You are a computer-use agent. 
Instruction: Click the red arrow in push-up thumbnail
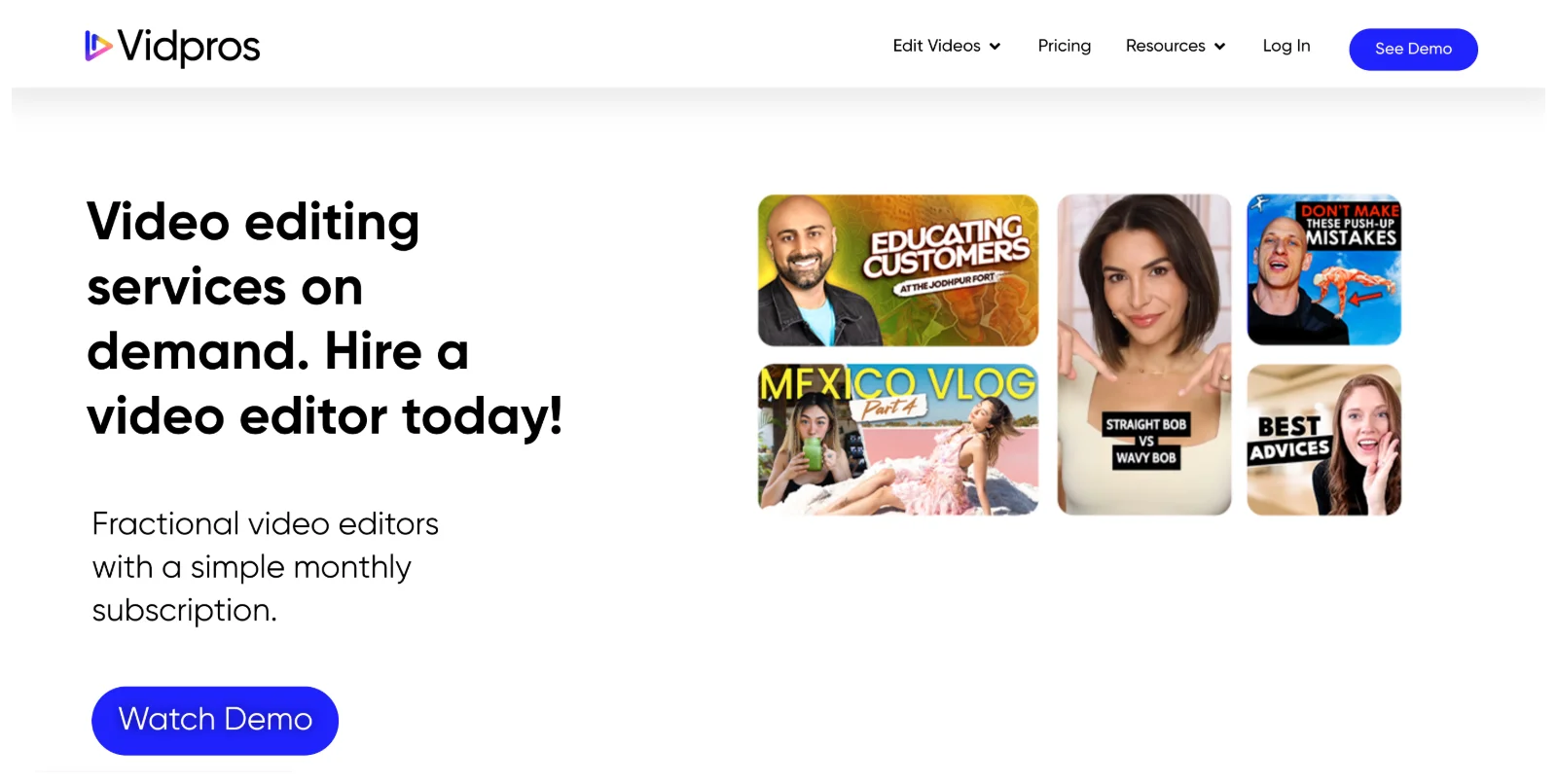tap(1366, 298)
